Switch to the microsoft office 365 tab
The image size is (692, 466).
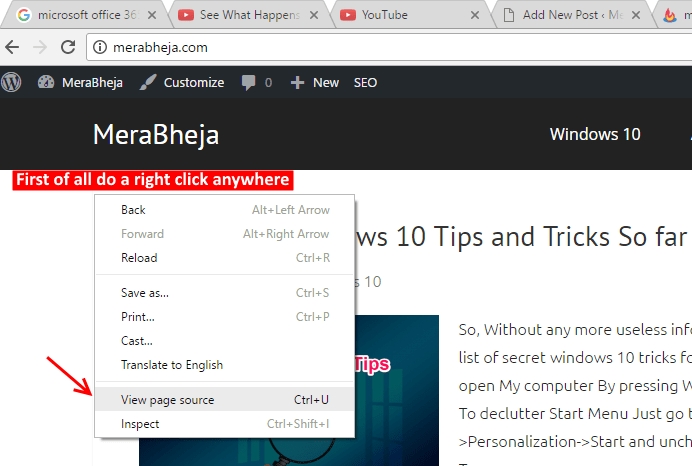pyautogui.click(x=87, y=15)
